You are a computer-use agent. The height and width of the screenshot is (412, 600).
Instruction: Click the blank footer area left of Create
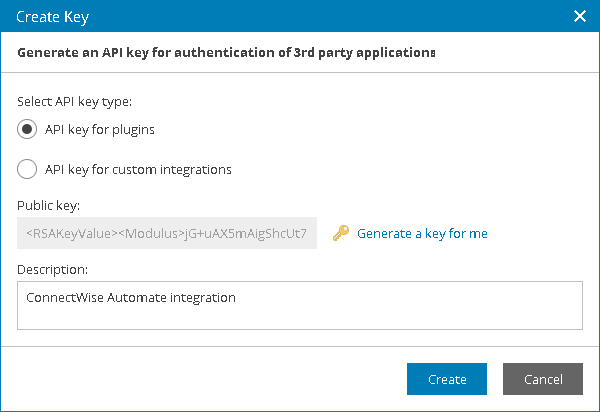point(200,379)
